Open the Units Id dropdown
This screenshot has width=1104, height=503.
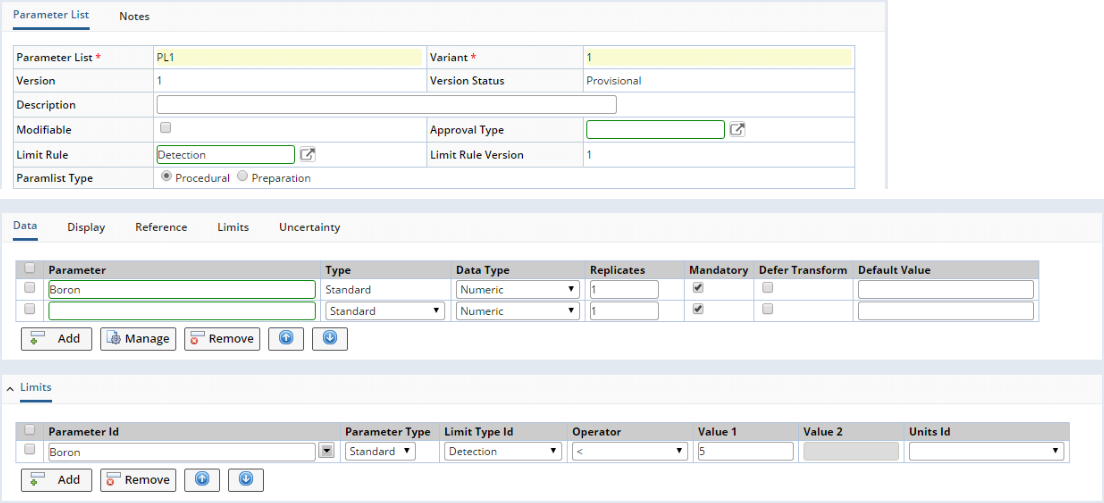click(986, 452)
